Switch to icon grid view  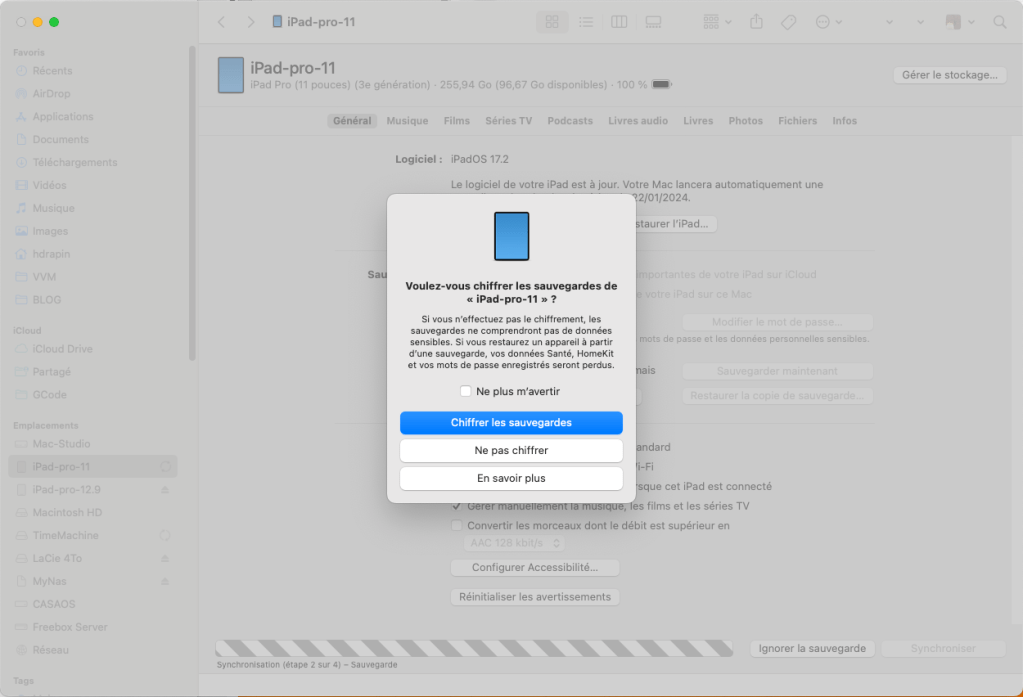point(553,22)
